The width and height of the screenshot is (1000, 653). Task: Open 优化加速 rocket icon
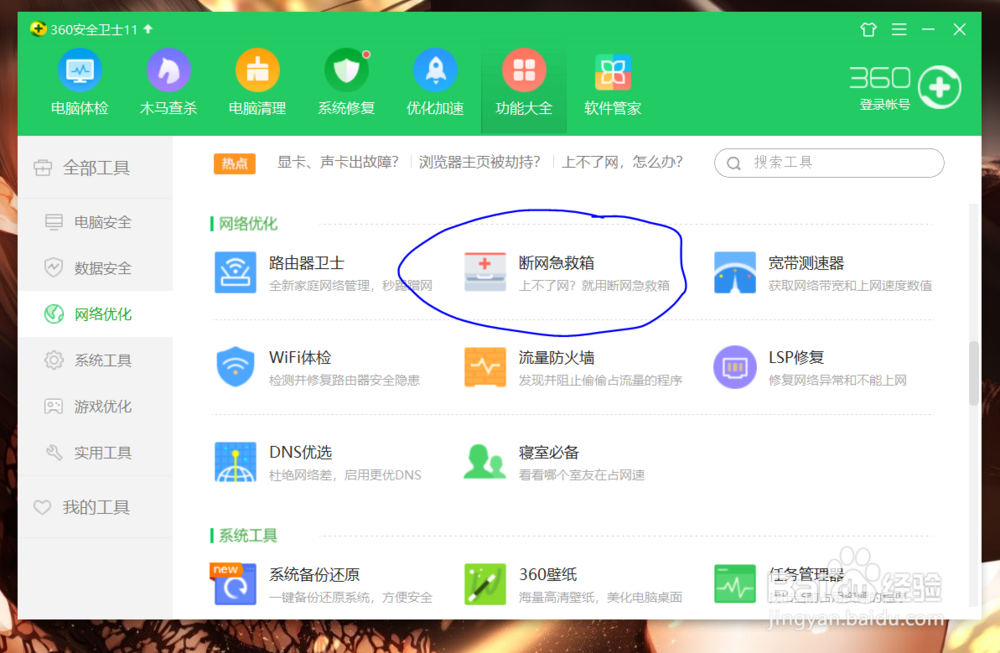click(435, 70)
